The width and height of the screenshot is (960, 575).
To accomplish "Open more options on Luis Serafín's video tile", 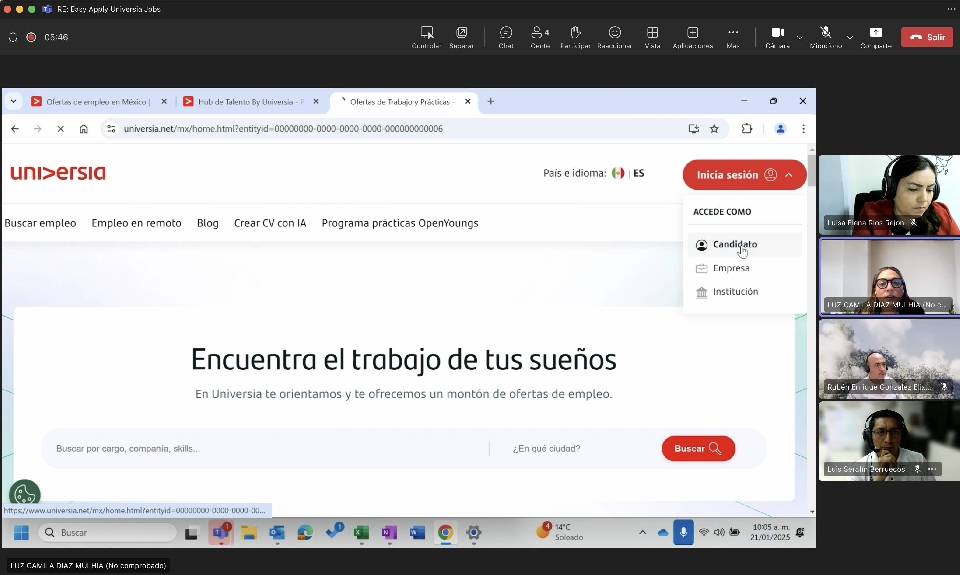I will pos(932,469).
